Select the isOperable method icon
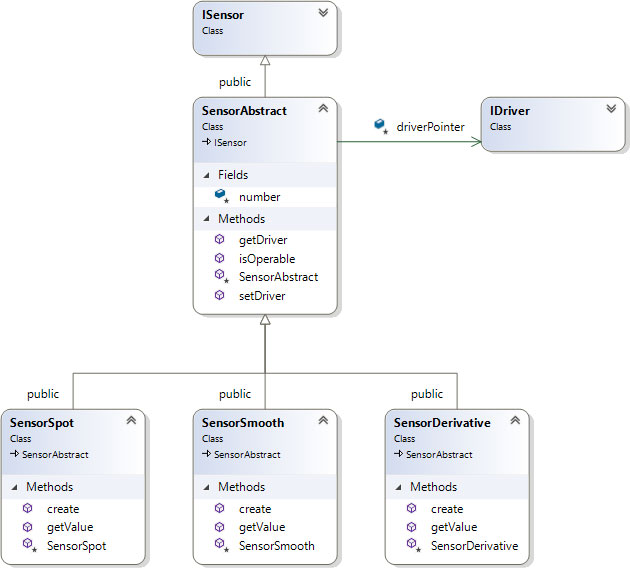Screen dimensions: 630x568 tap(219, 259)
